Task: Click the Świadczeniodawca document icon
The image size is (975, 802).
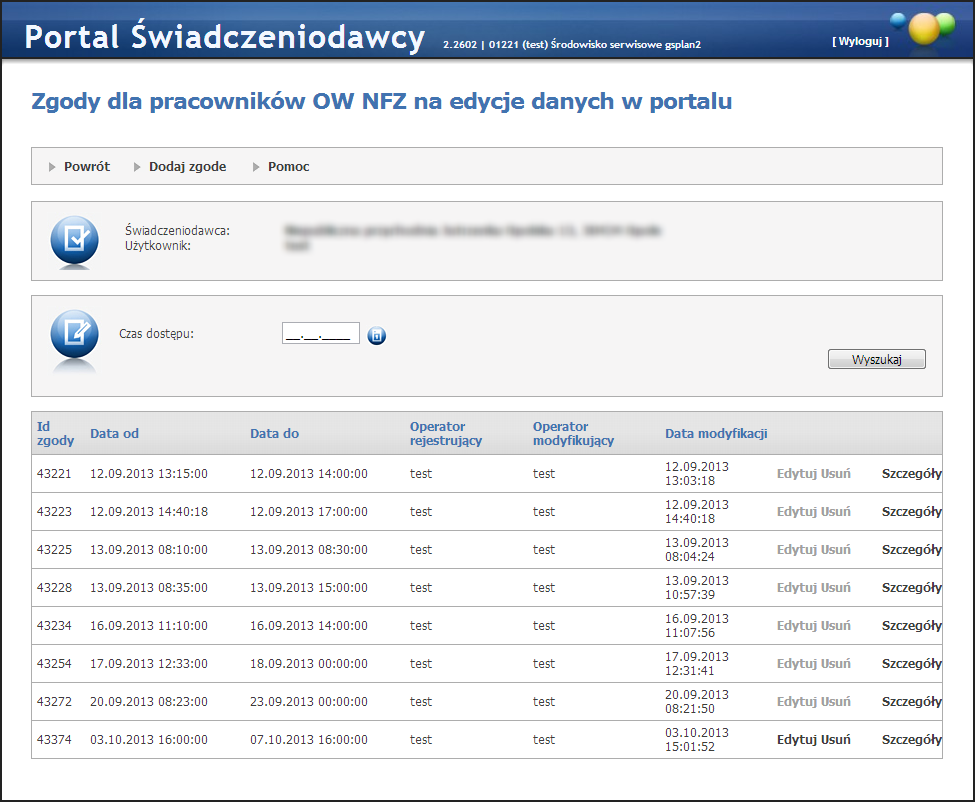Action: click(75, 240)
